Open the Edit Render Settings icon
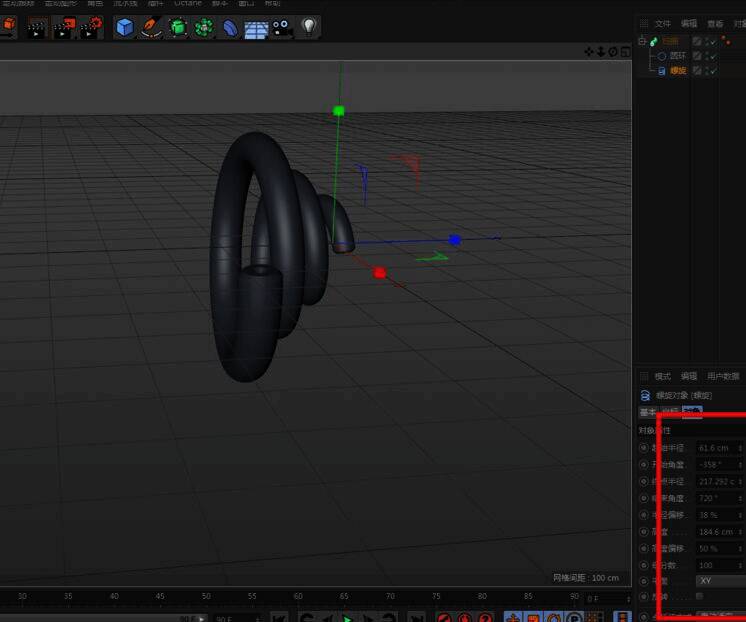Viewport: 746px width, 622px height. [x=91, y=28]
